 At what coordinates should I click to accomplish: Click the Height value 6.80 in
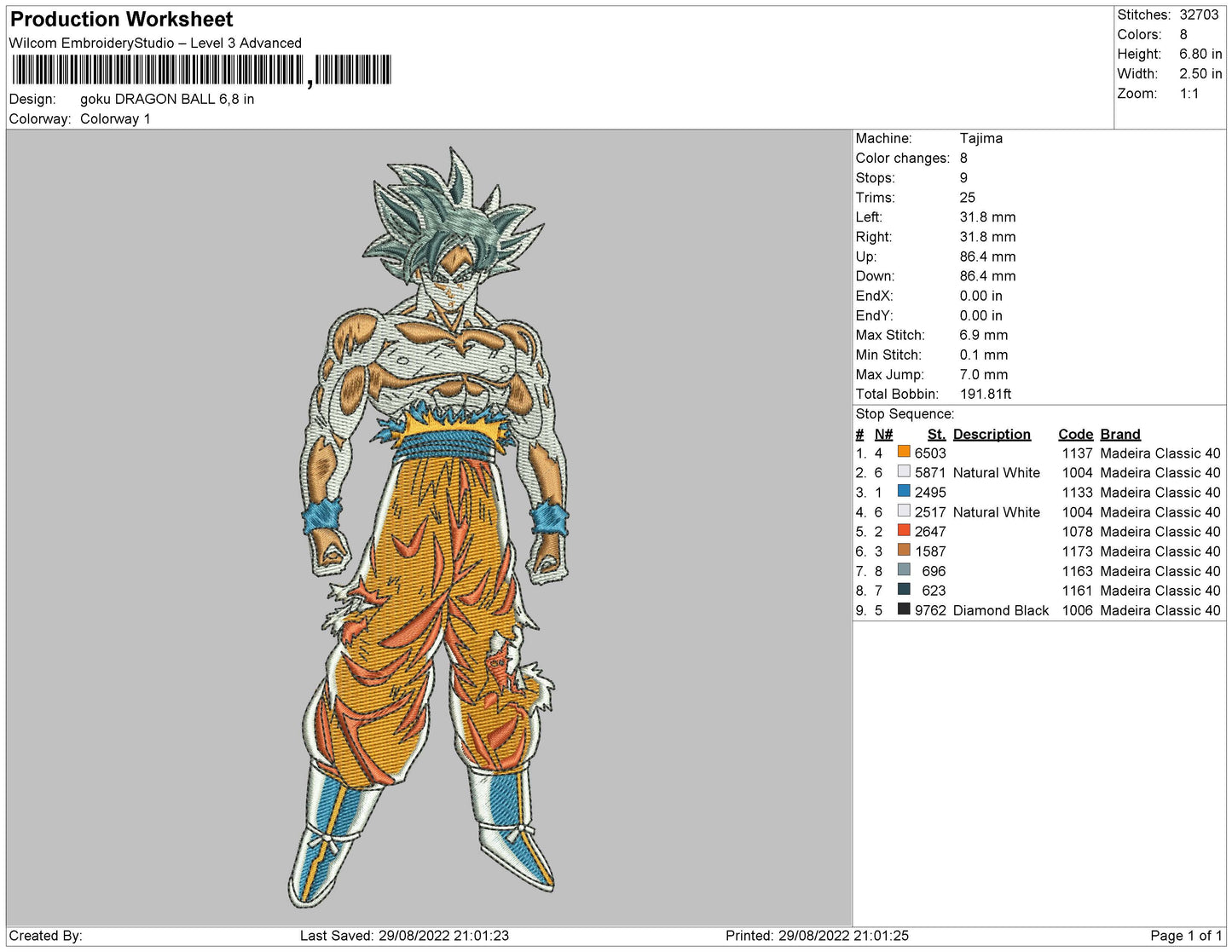(1200, 54)
